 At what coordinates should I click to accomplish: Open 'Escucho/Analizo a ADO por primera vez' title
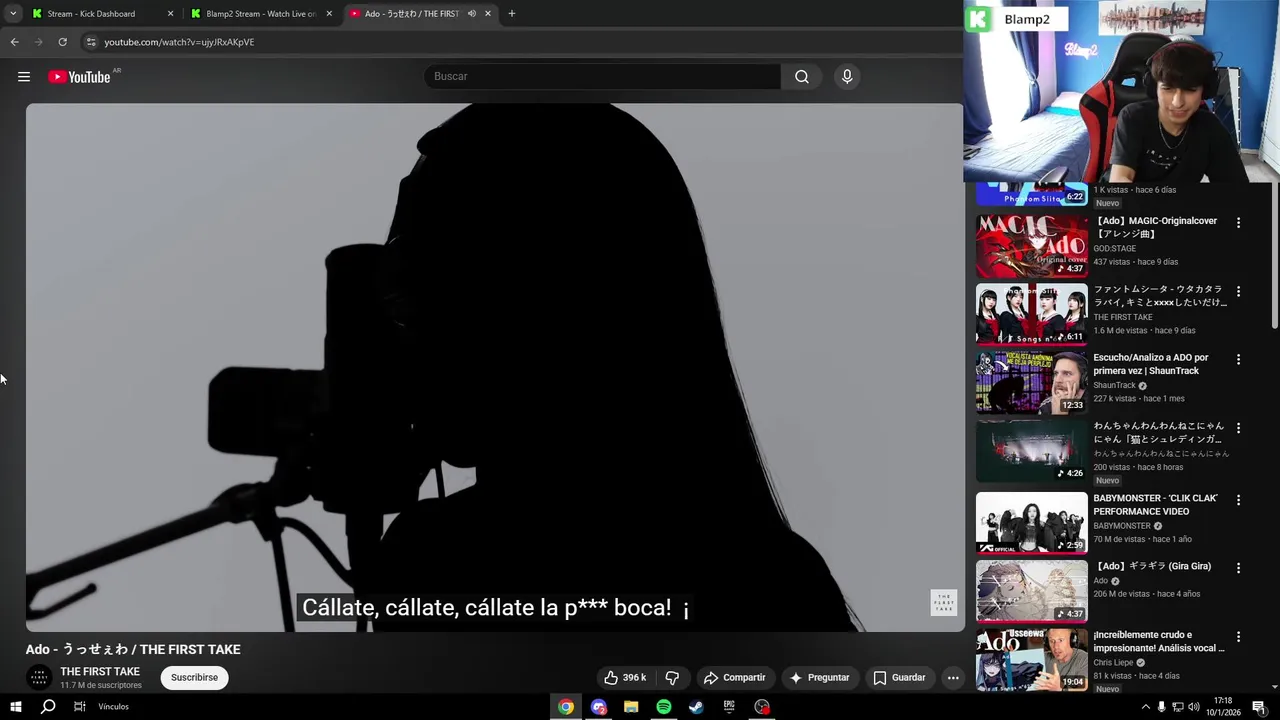pos(1151,364)
